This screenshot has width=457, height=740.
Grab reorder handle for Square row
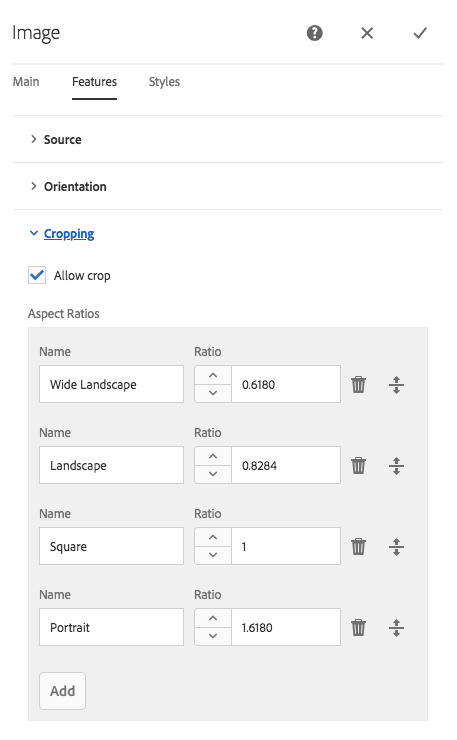click(396, 547)
